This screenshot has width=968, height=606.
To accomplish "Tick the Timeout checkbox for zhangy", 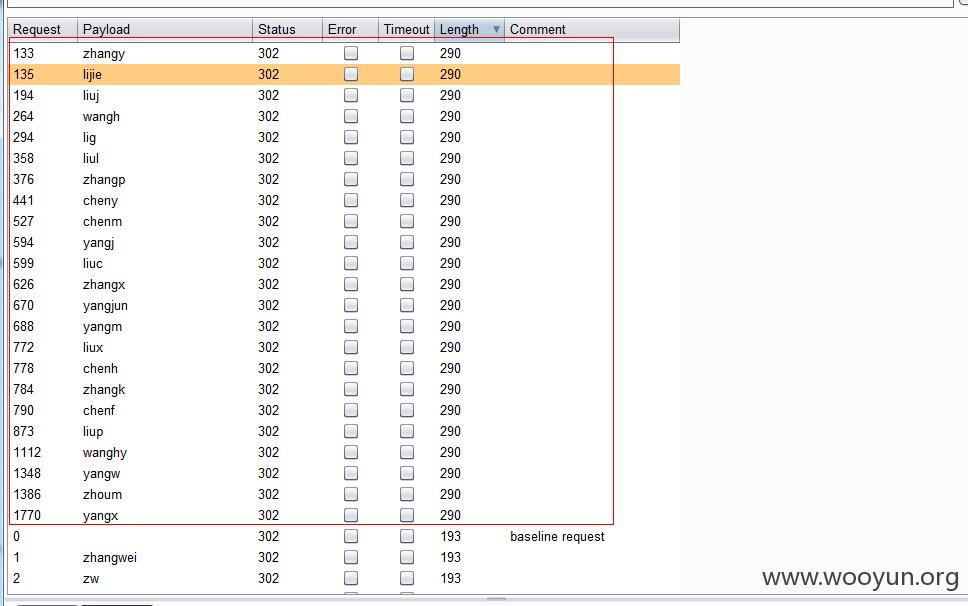I will click(407, 53).
